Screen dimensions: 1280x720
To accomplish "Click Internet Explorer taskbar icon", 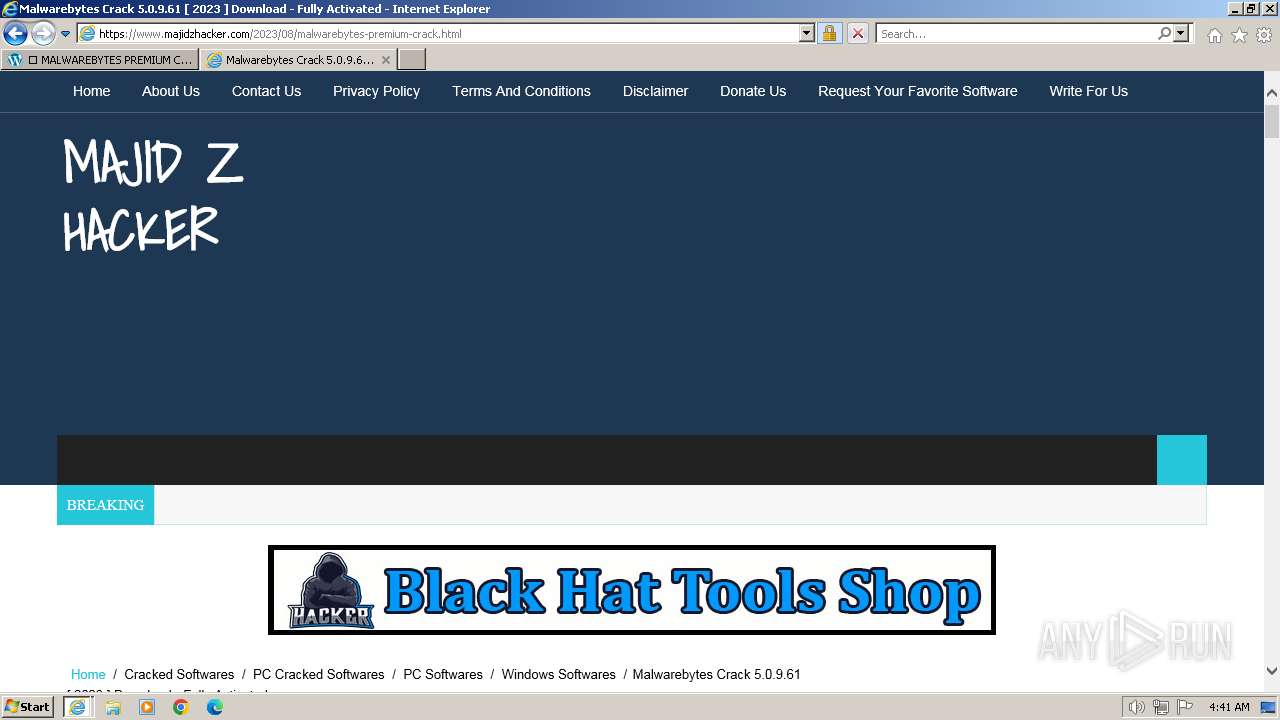I will pyautogui.click(x=77, y=707).
